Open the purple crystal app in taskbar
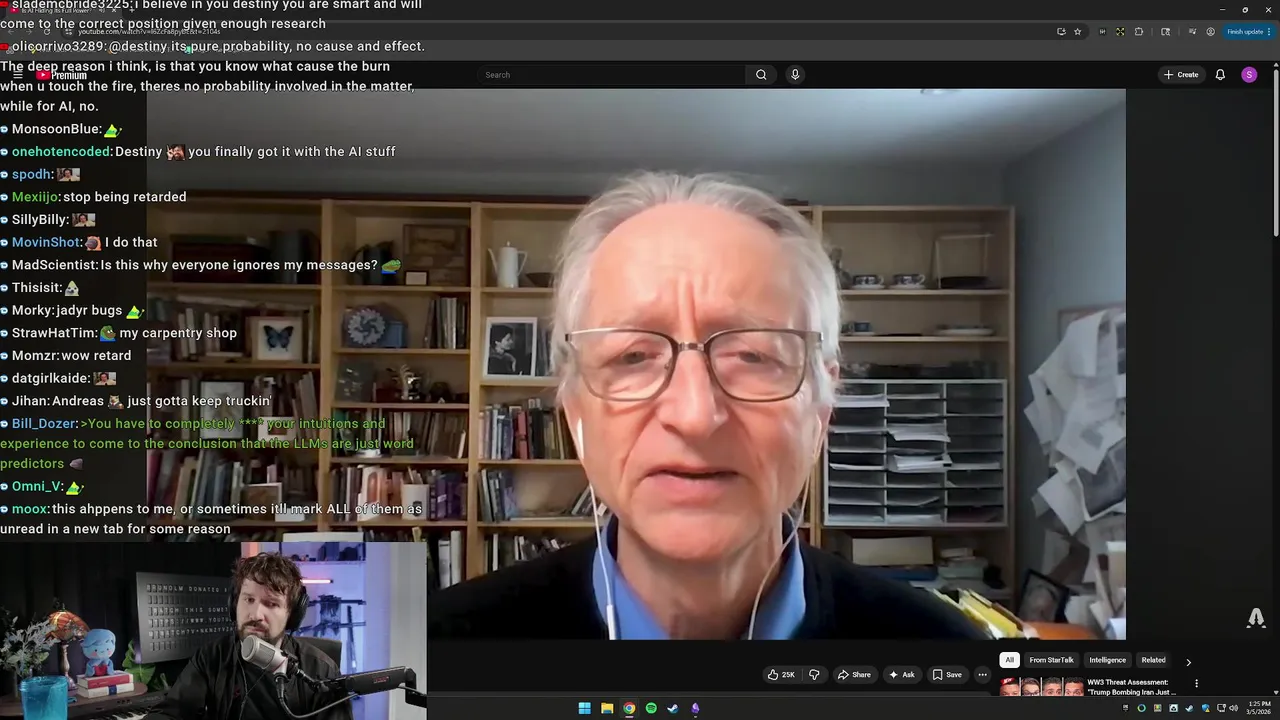The image size is (1280, 720). pyautogui.click(x=695, y=708)
